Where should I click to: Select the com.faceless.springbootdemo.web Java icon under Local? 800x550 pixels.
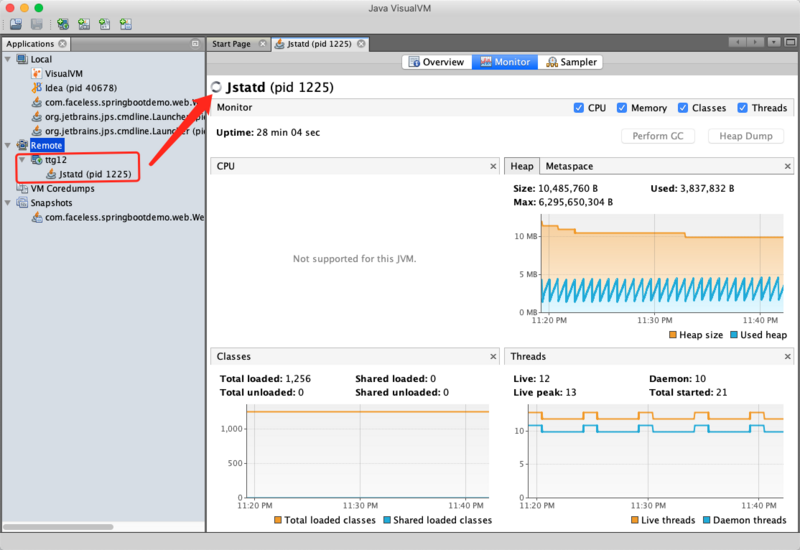[x=36, y=102]
